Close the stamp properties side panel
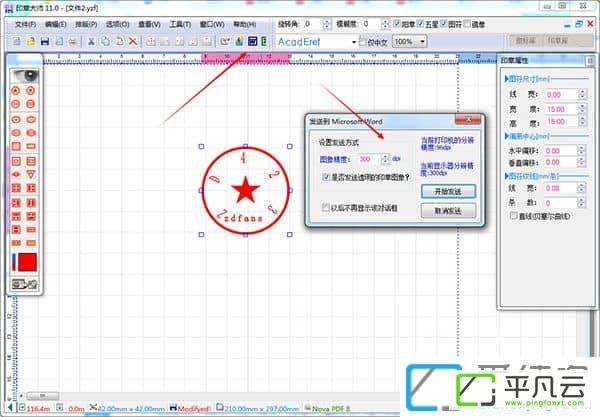The width and height of the screenshot is (600, 417). 590,60
